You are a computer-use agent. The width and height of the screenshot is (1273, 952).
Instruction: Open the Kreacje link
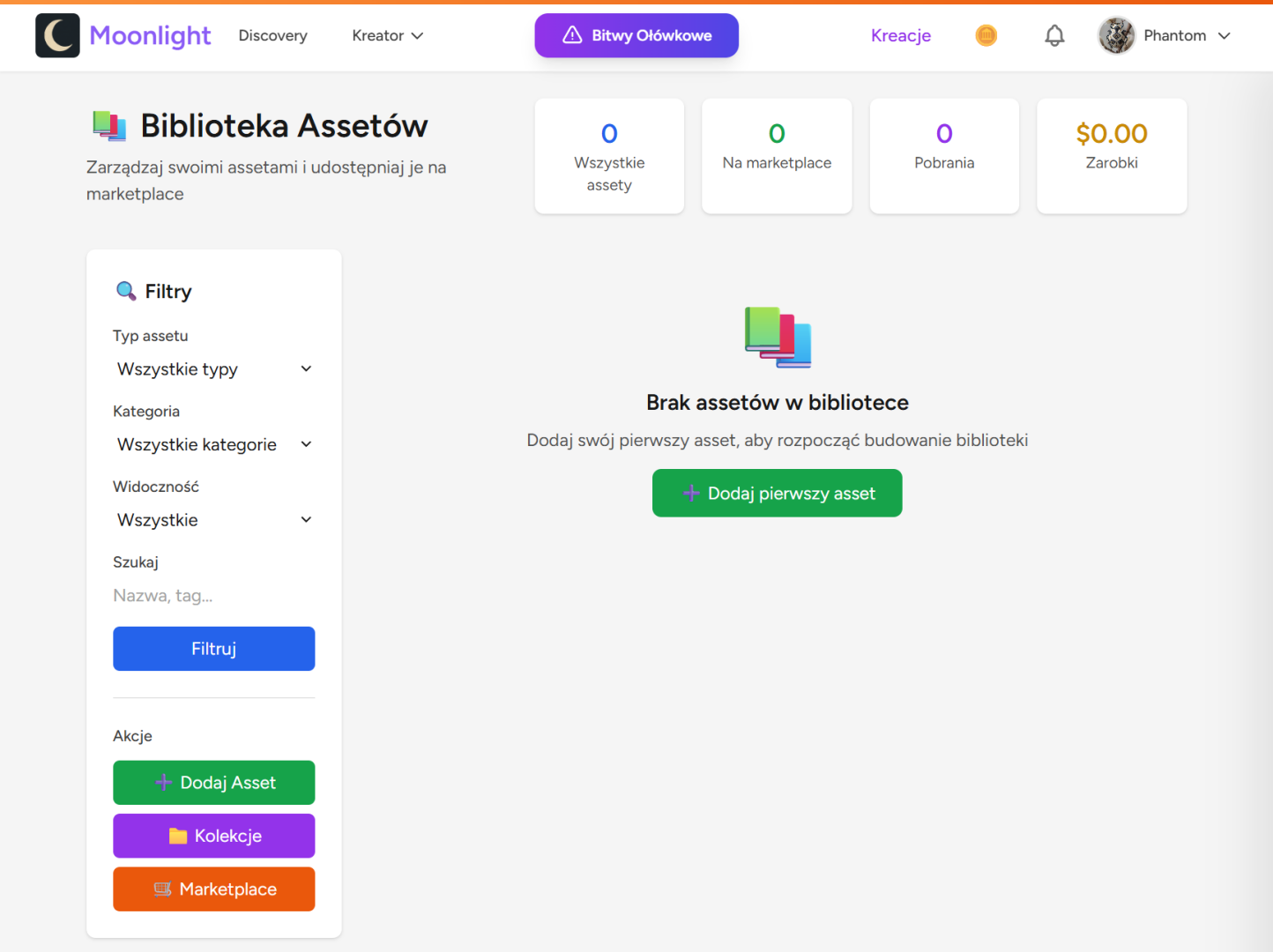point(900,35)
